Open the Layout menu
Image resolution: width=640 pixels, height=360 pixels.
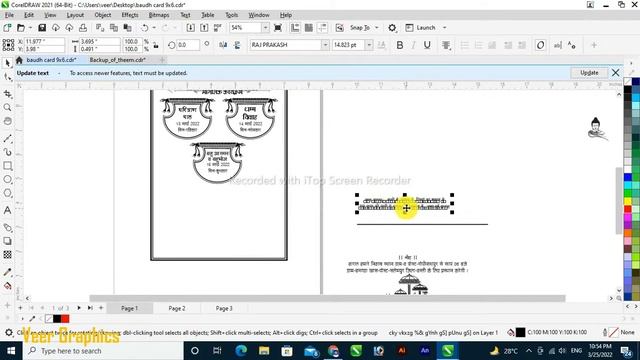[75, 15]
